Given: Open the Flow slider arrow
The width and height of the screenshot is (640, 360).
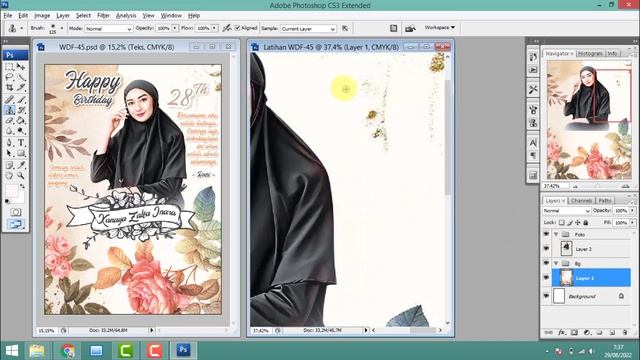Looking at the screenshot, I should [x=214, y=28].
